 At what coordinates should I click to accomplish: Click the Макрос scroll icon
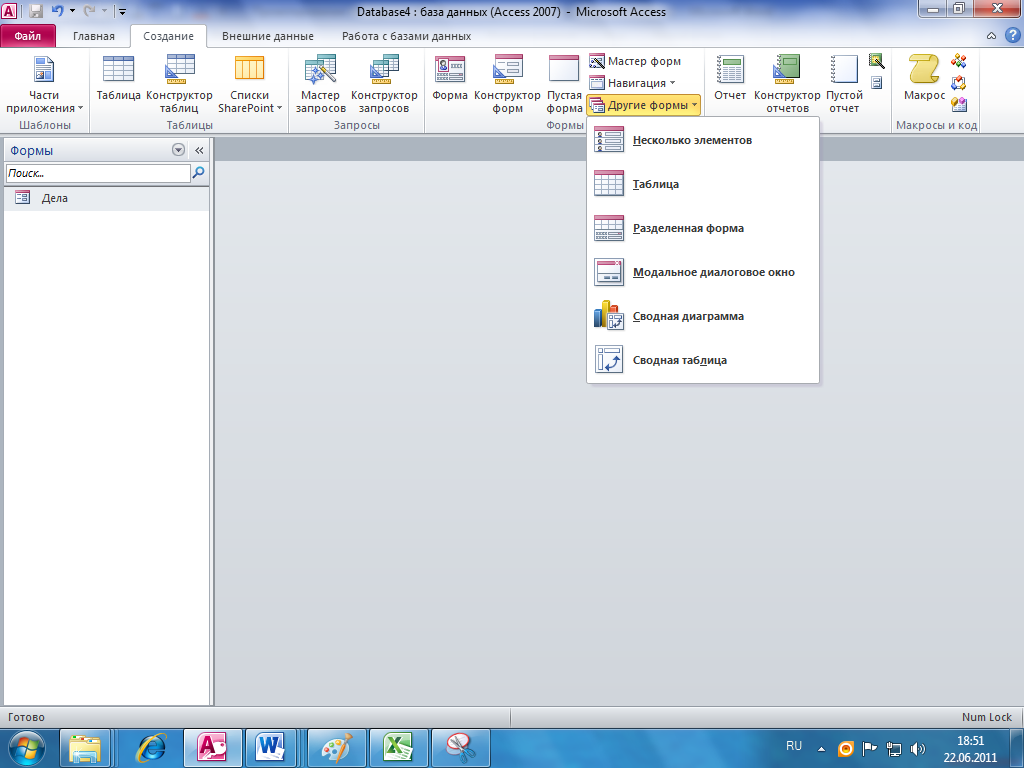click(x=924, y=69)
